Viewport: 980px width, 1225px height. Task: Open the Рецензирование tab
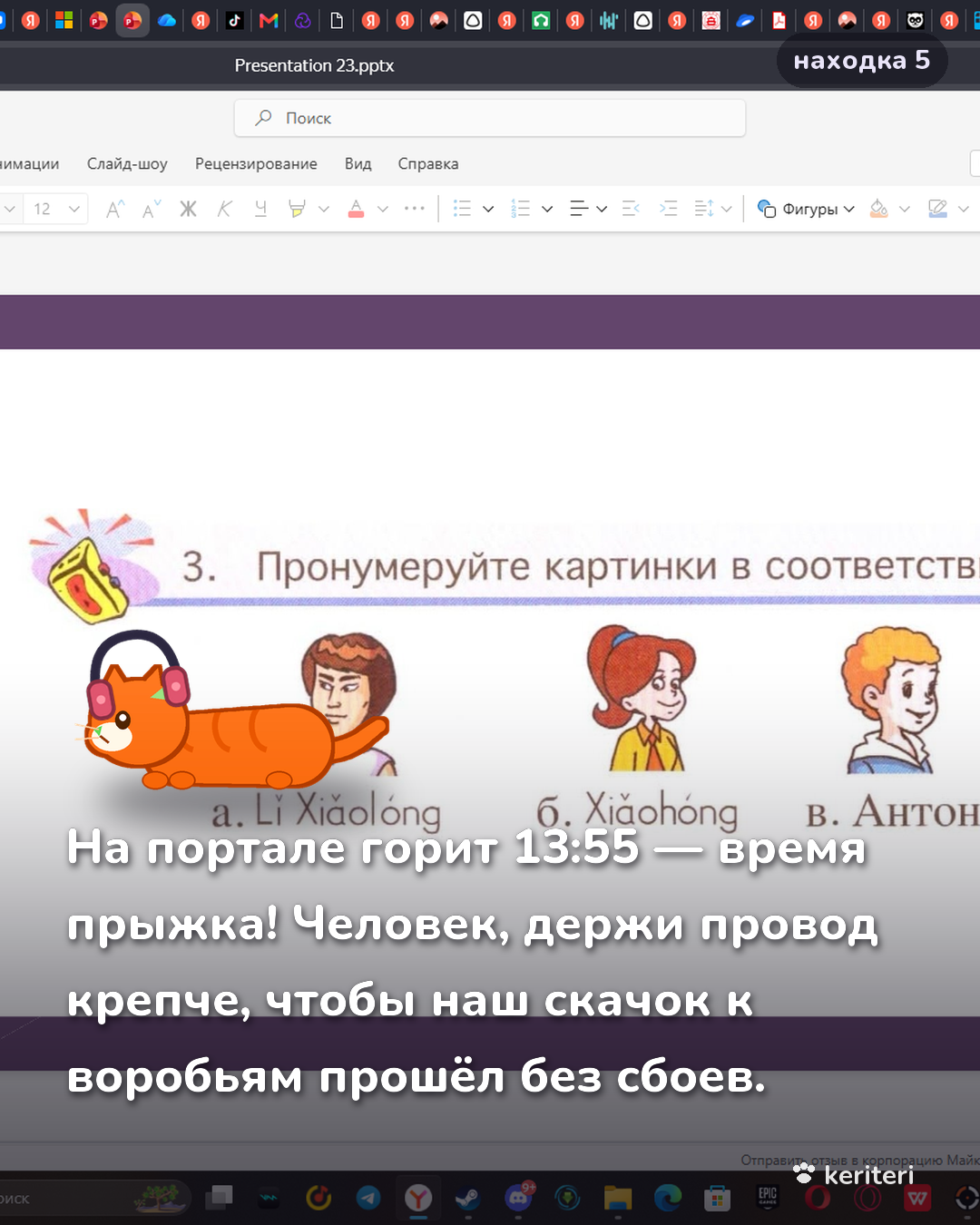256,164
